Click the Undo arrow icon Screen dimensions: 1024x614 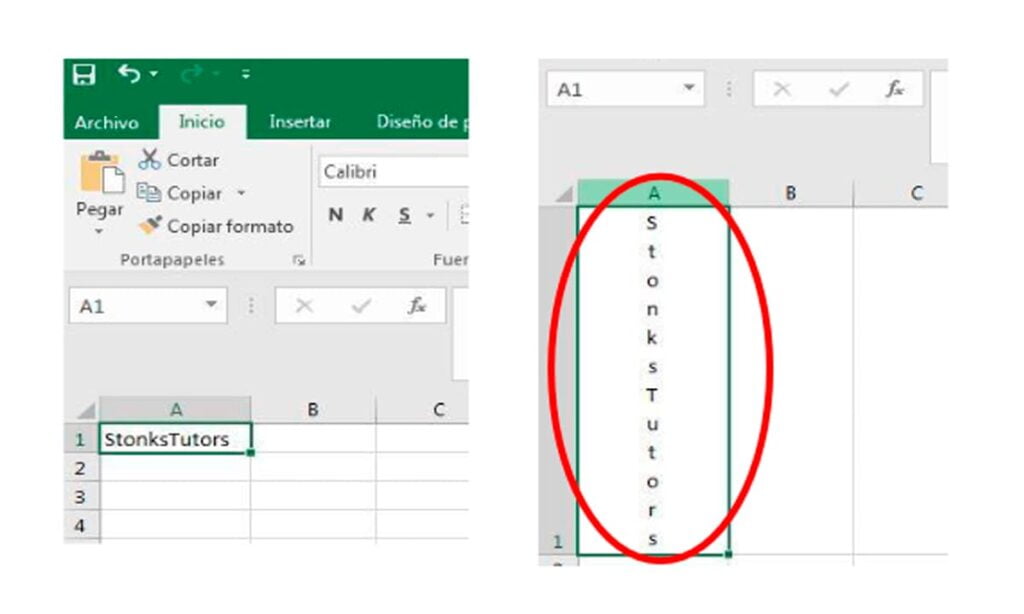(129, 74)
